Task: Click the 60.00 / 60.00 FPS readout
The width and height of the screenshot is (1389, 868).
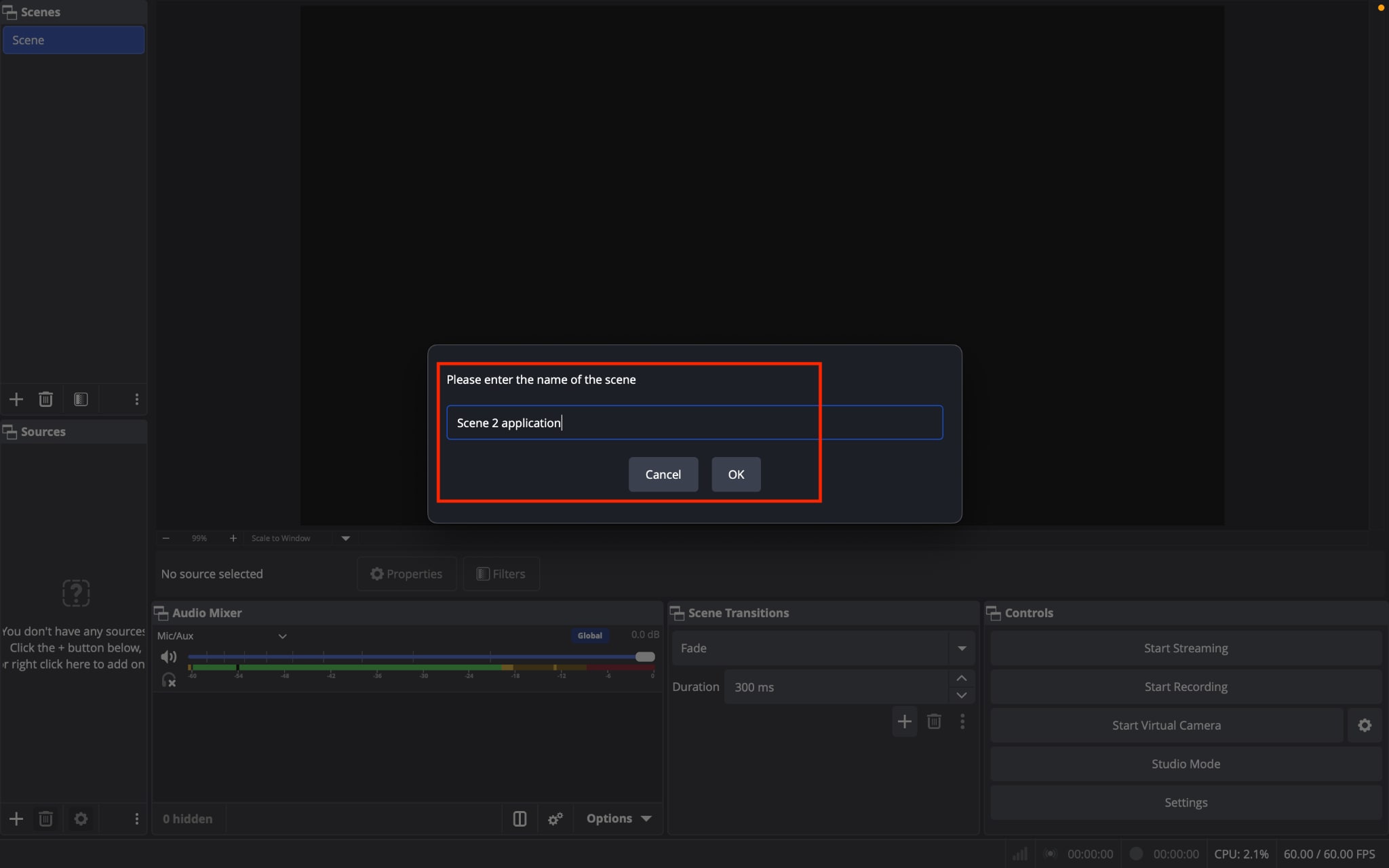Action: [x=1329, y=854]
